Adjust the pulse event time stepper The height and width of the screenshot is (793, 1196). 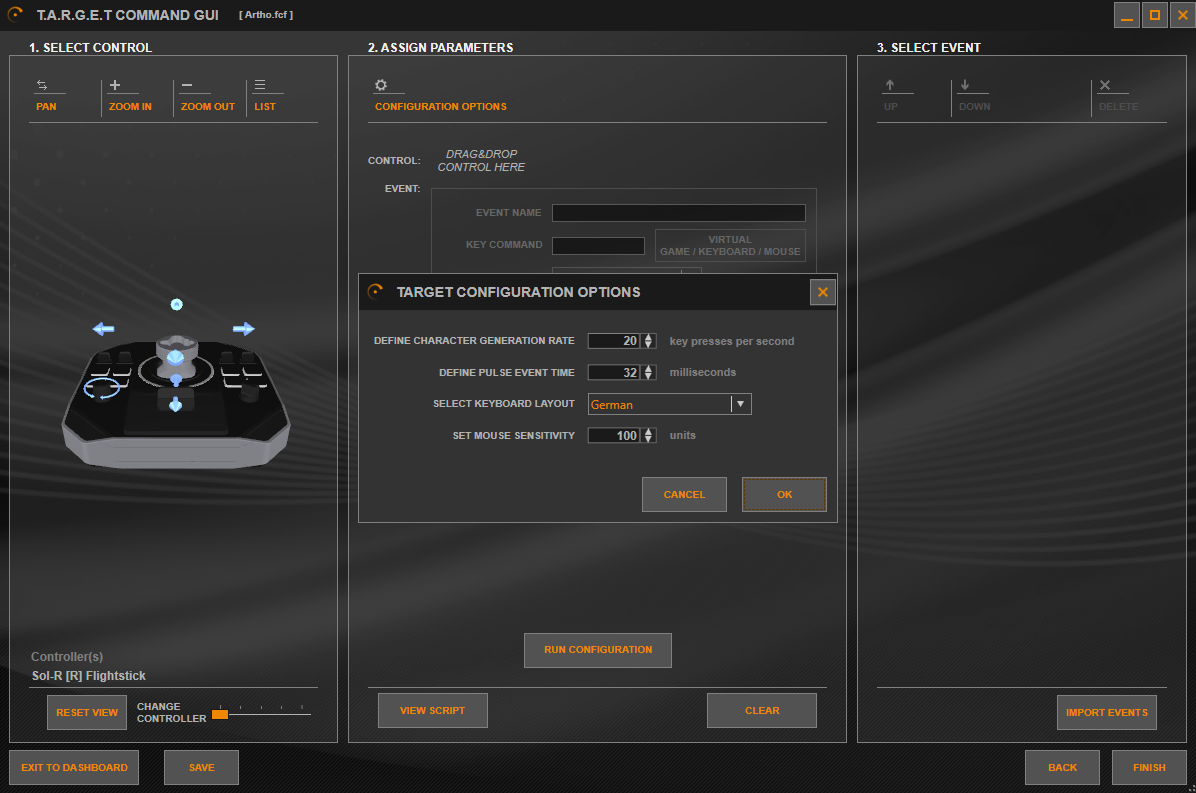[648, 372]
